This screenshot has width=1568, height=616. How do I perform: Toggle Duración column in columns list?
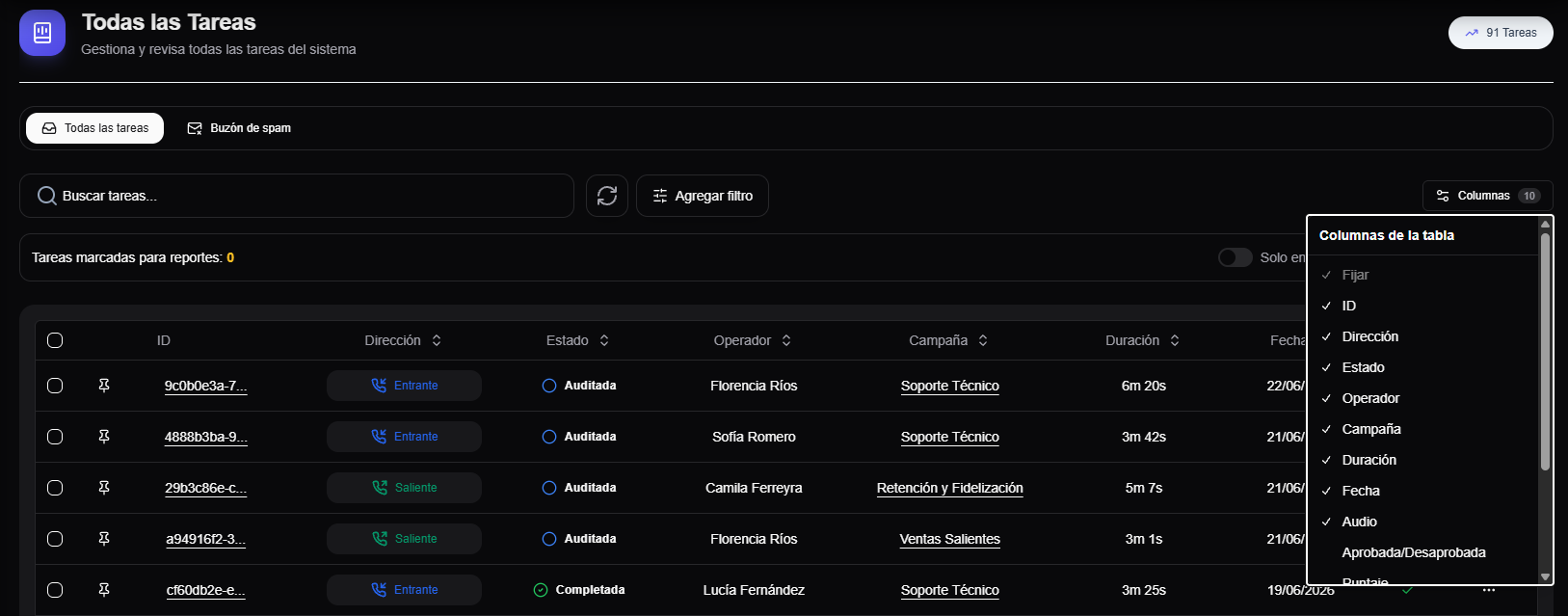pos(1422,460)
